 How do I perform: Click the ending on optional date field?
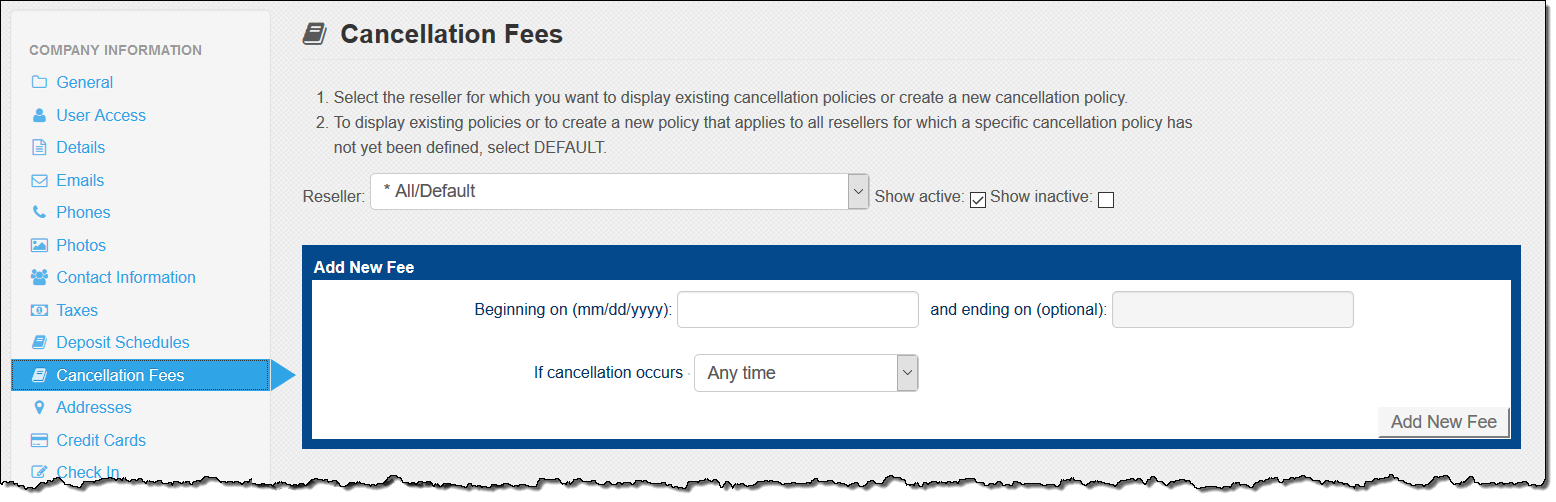[x=1233, y=310]
